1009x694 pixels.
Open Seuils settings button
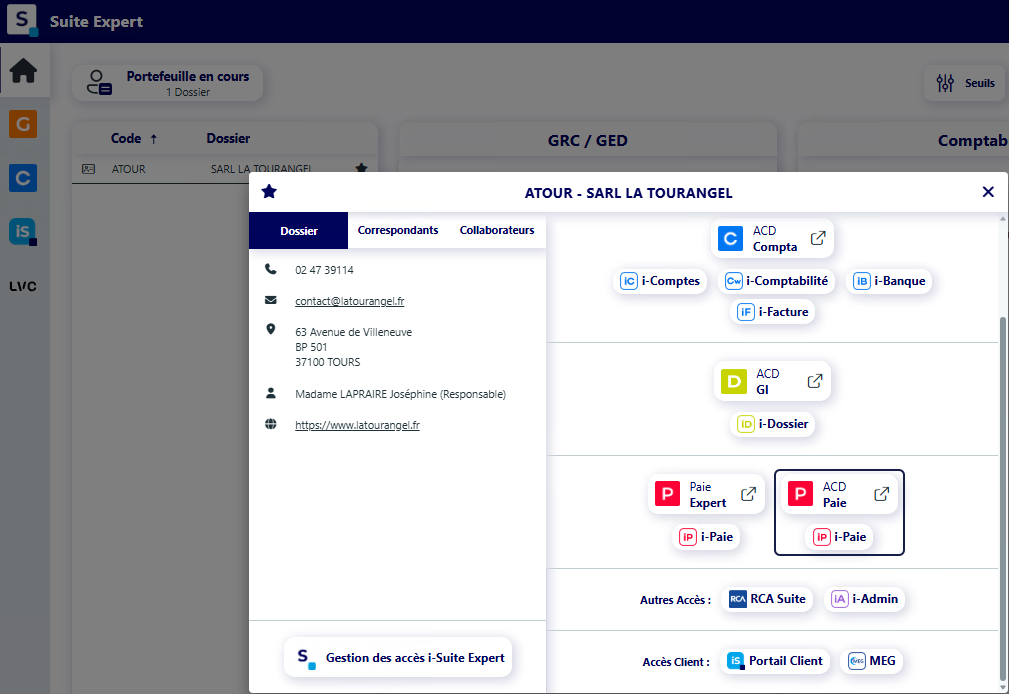[965, 83]
